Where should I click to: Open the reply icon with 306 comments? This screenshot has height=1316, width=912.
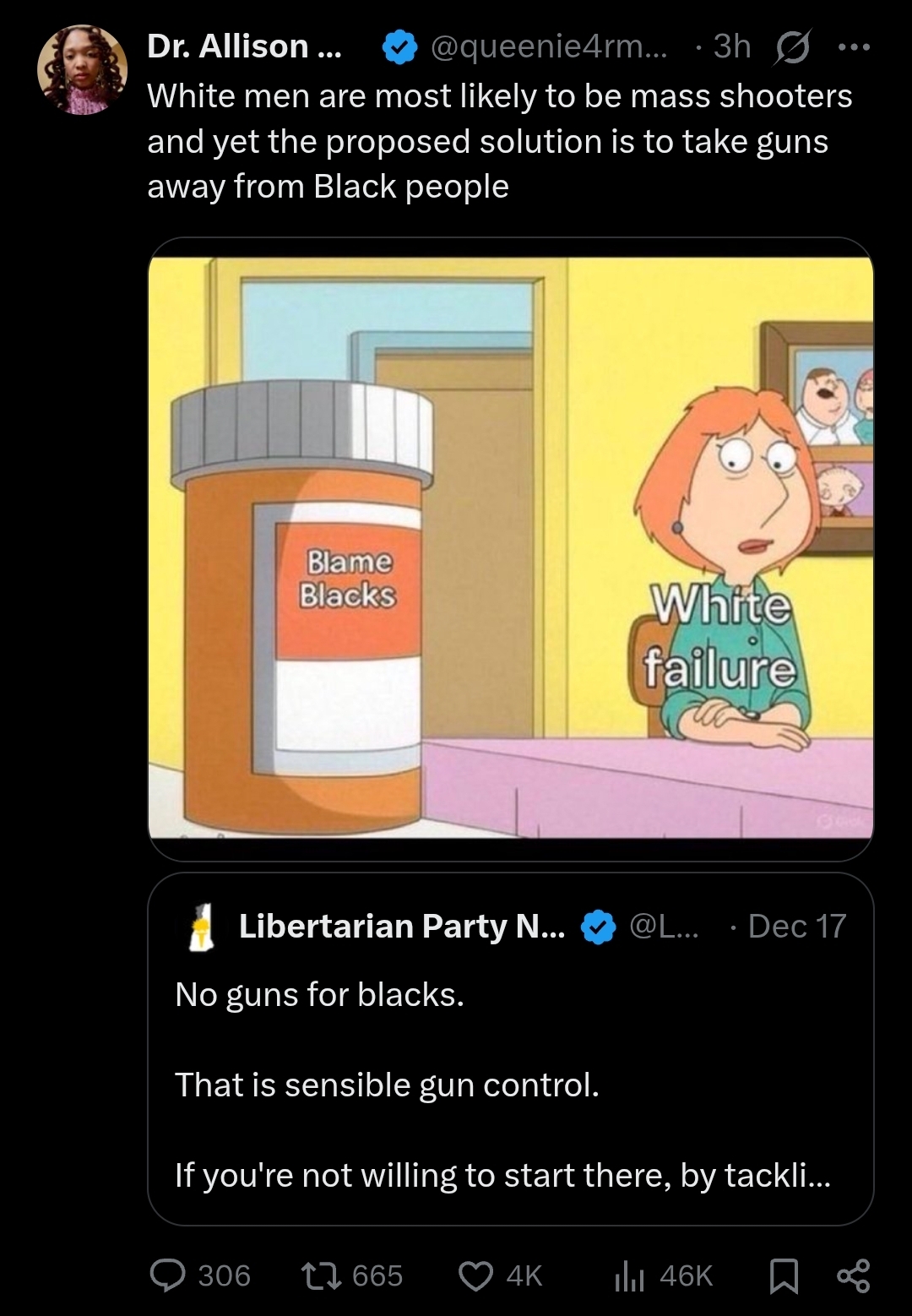coord(166,1275)
